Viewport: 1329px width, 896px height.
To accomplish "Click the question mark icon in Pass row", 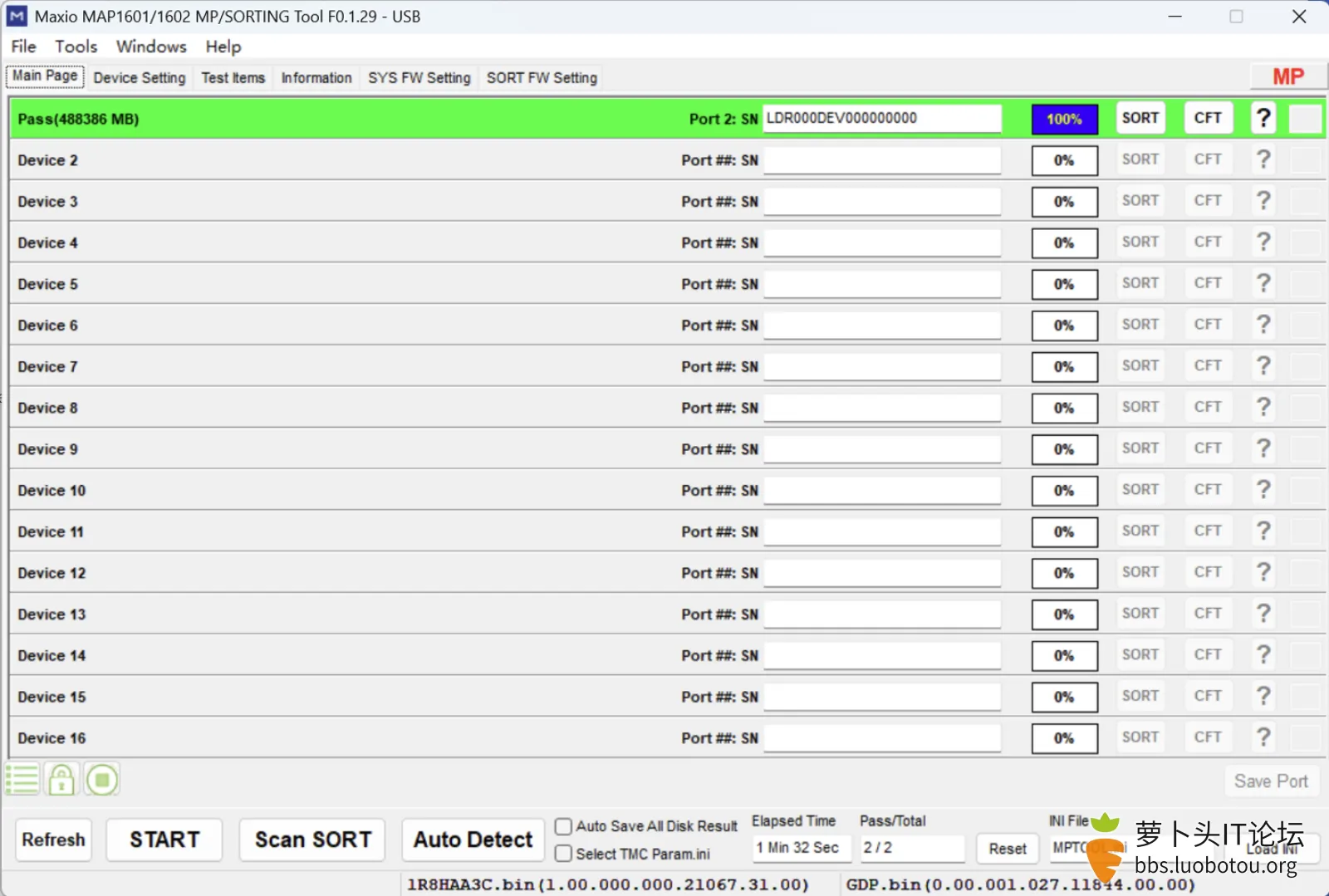I will point(1263,119).
